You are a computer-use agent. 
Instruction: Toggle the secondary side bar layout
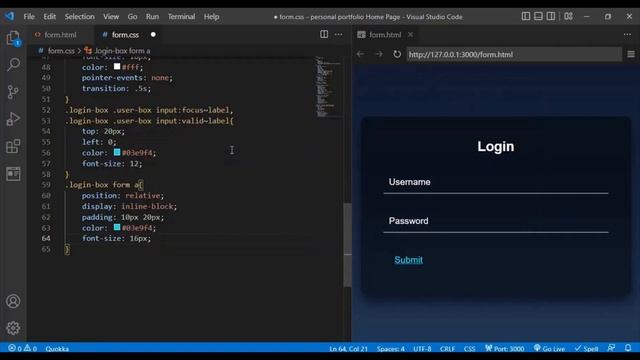pos(551,16)
